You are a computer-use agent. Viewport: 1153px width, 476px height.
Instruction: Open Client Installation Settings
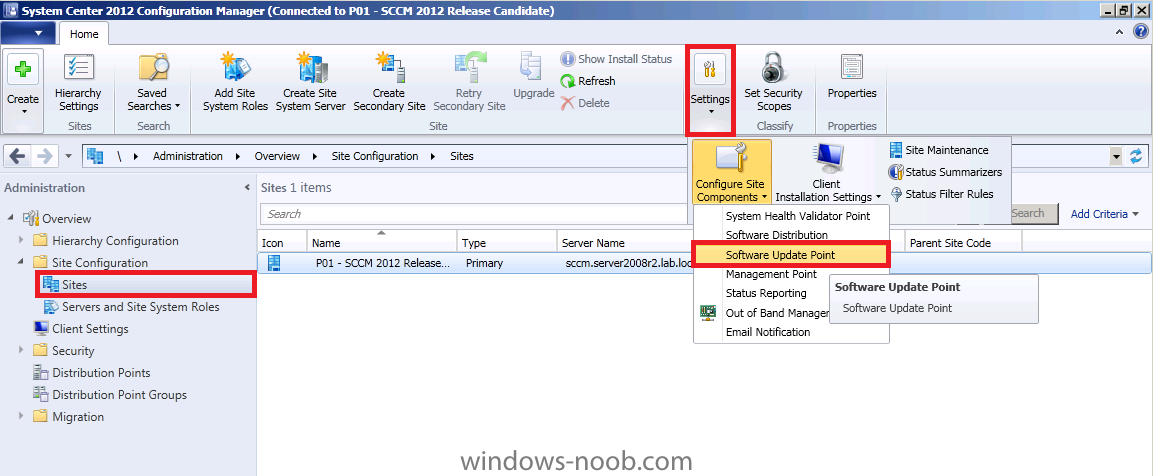pos(828,172)
